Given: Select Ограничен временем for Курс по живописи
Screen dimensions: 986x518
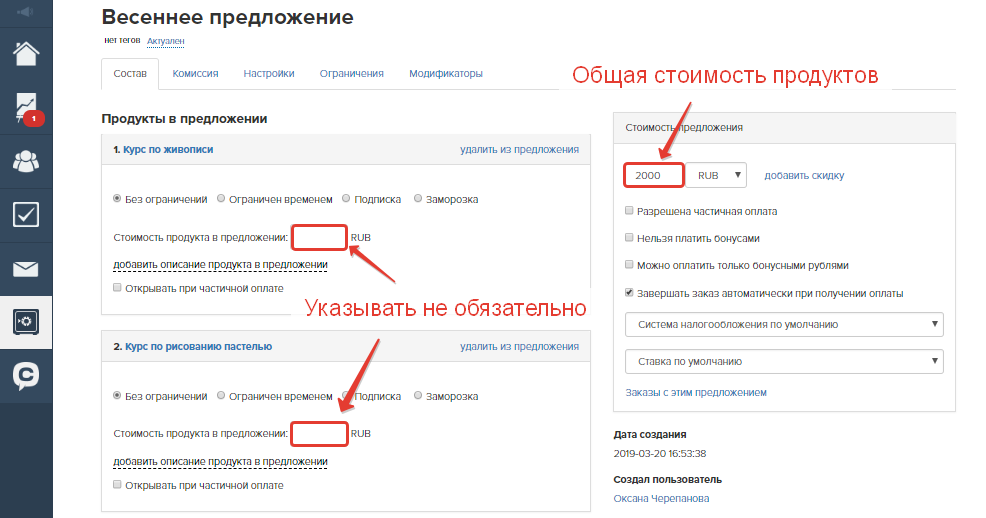Looking at the screenshot, I should click(221, 199).
